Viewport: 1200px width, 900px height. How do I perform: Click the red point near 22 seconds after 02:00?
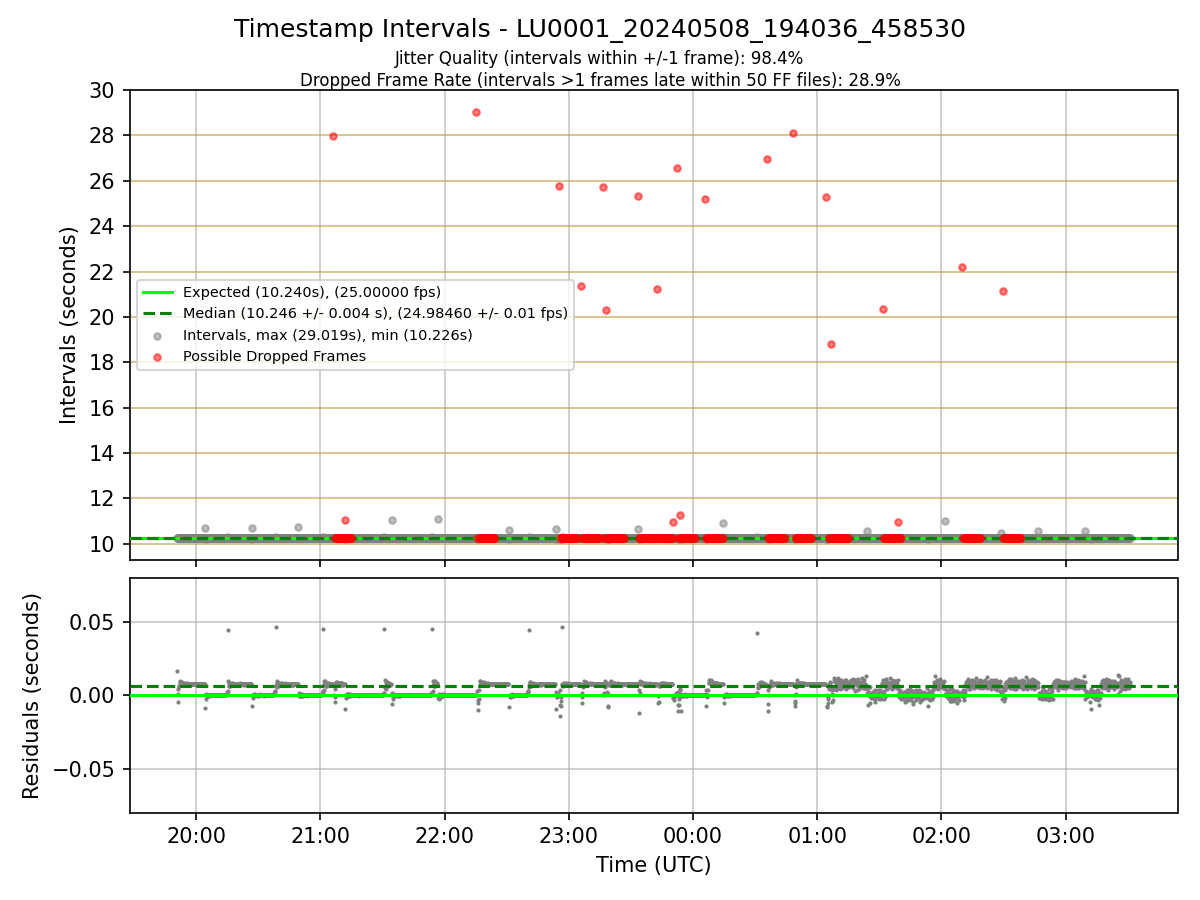(x=962, y=267)
